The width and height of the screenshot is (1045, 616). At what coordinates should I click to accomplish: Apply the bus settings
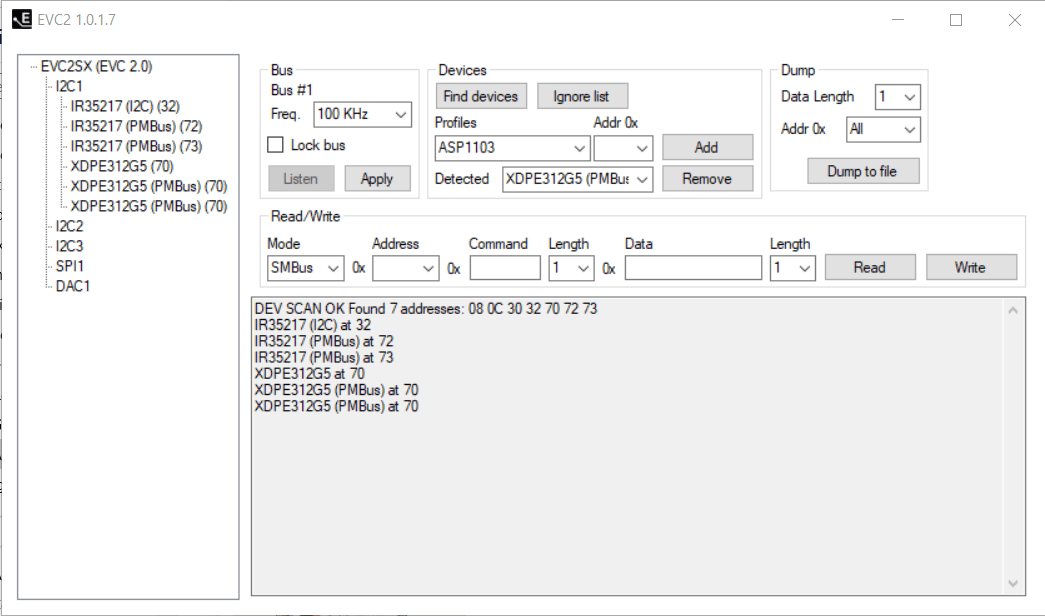pyautogui.click(x=377, y=179)
